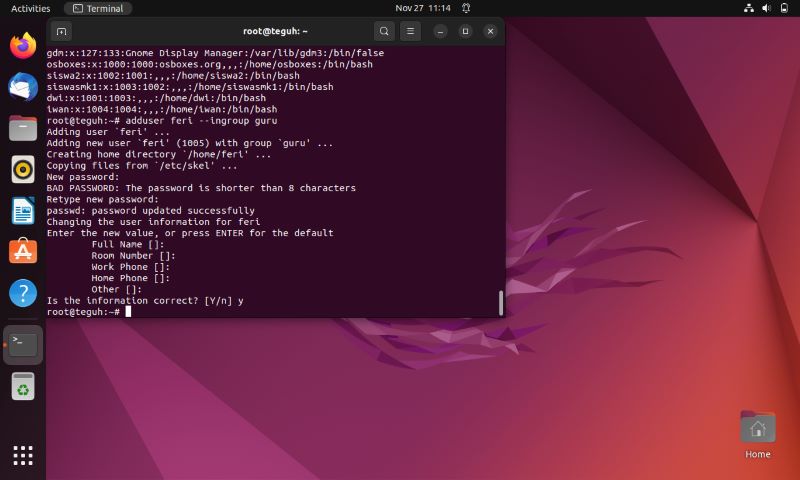Open Thunderbird mail from dock
The height and width of the screenshot is (480, 800).
(23, 87)
